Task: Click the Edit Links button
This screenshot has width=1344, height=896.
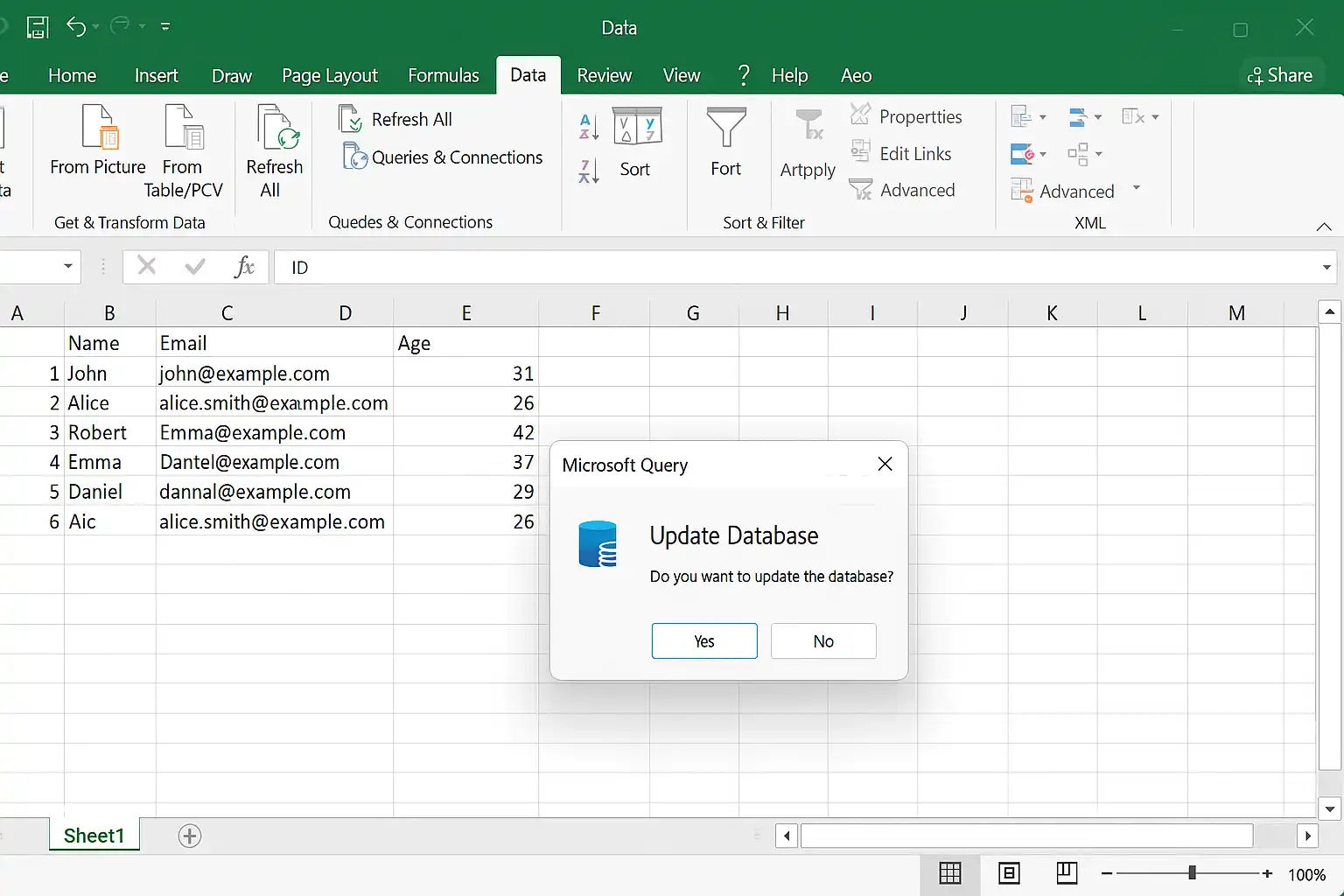Action: point(901,153)
